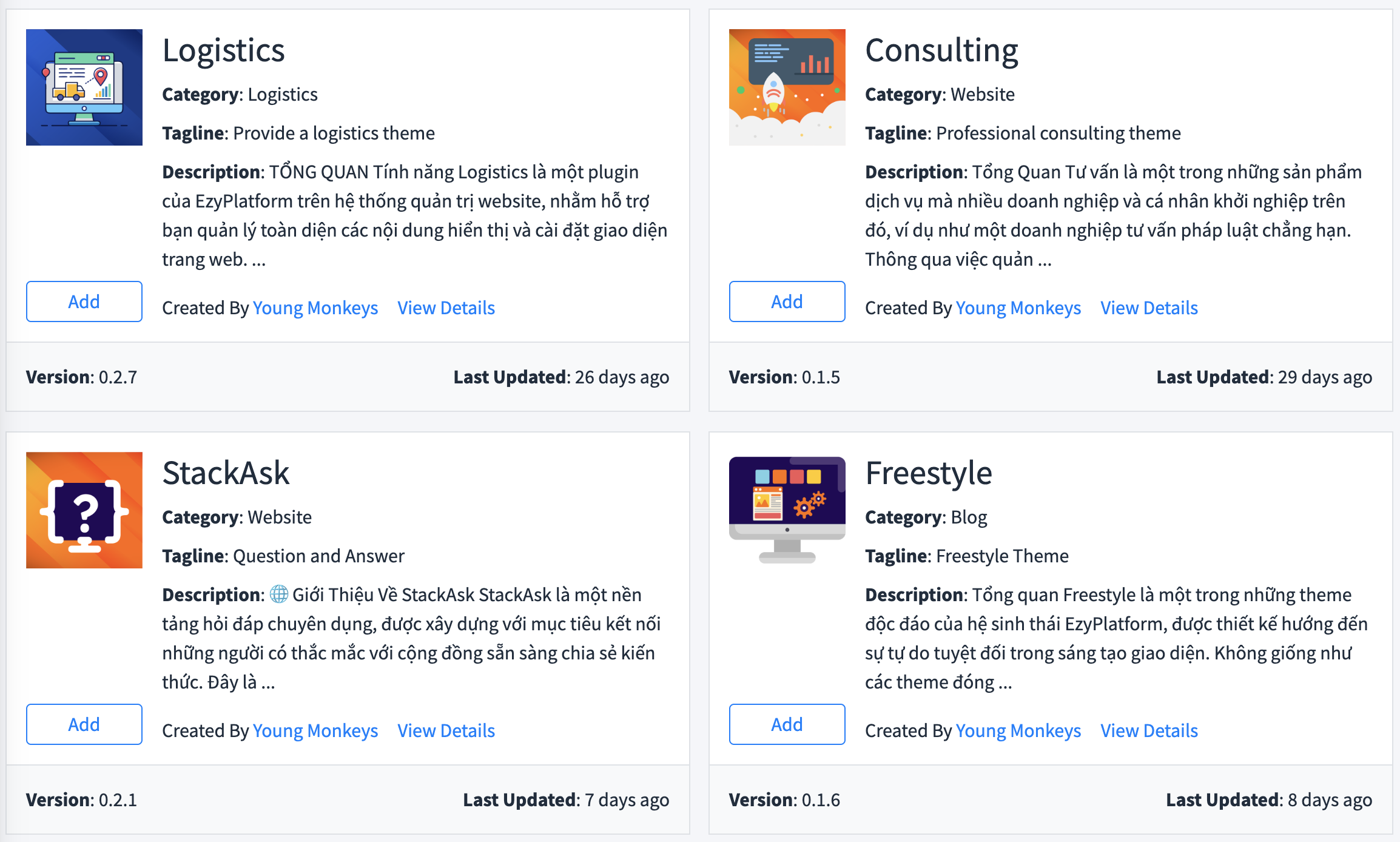Viewport: 1400px width, 842px height.
Task: Open View Details for Freestyle
Action: click(1149, 731)
